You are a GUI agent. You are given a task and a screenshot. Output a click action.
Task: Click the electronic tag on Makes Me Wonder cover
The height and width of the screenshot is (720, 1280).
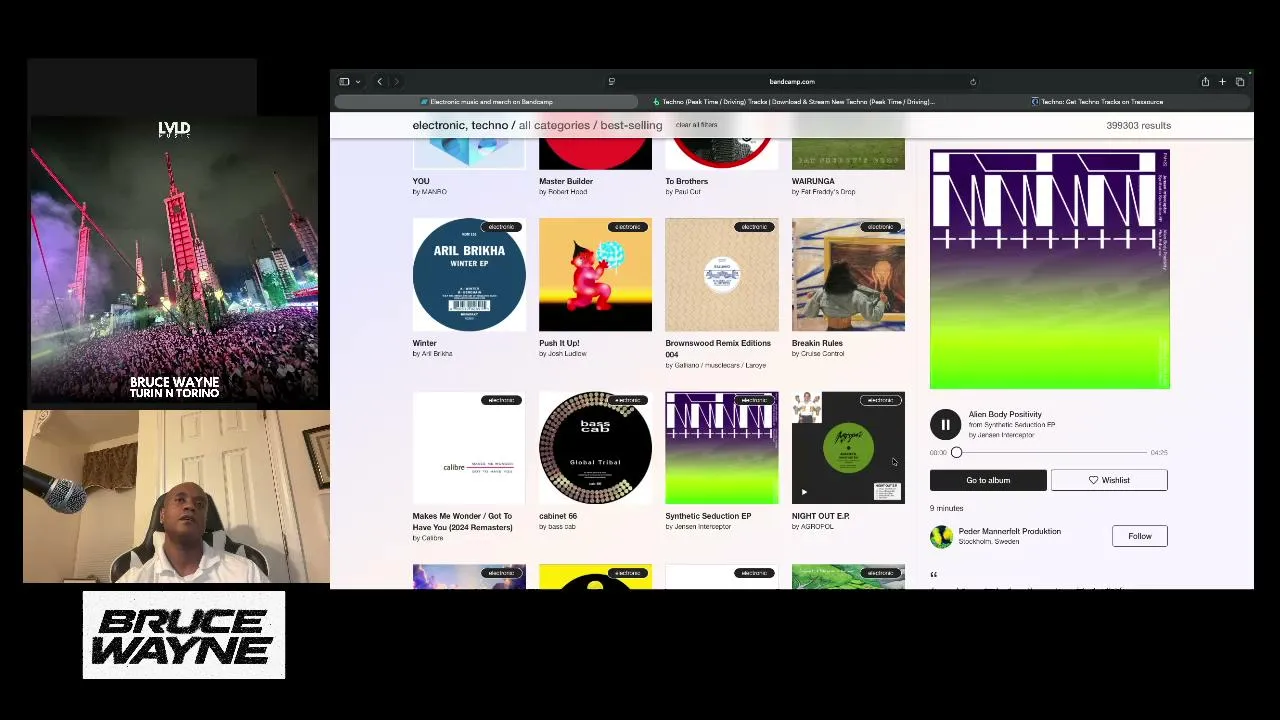pyautogui.click(x=501, y=400)
